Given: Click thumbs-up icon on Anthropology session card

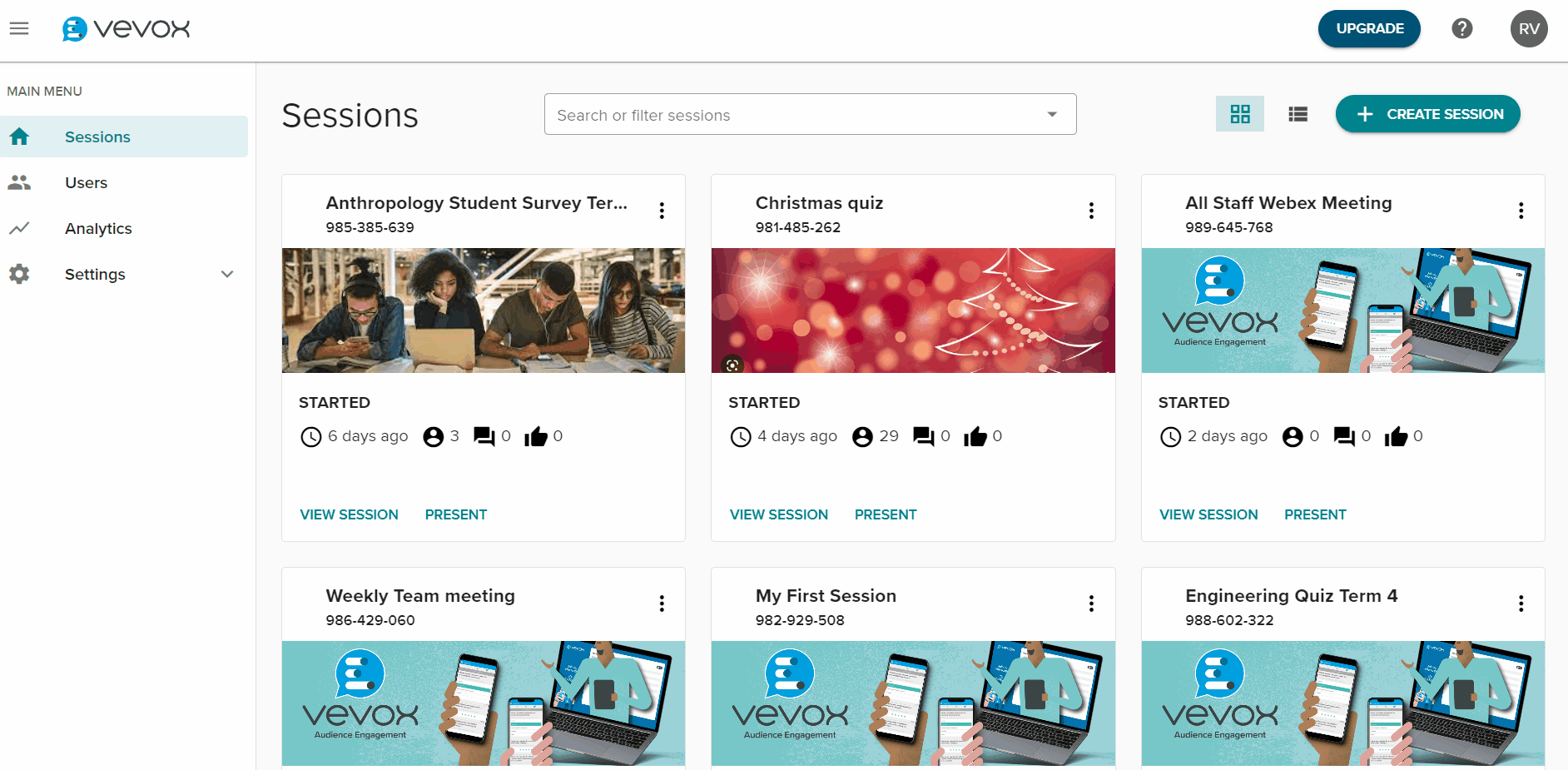Looking at the screenshot, I should pos(536,436).
